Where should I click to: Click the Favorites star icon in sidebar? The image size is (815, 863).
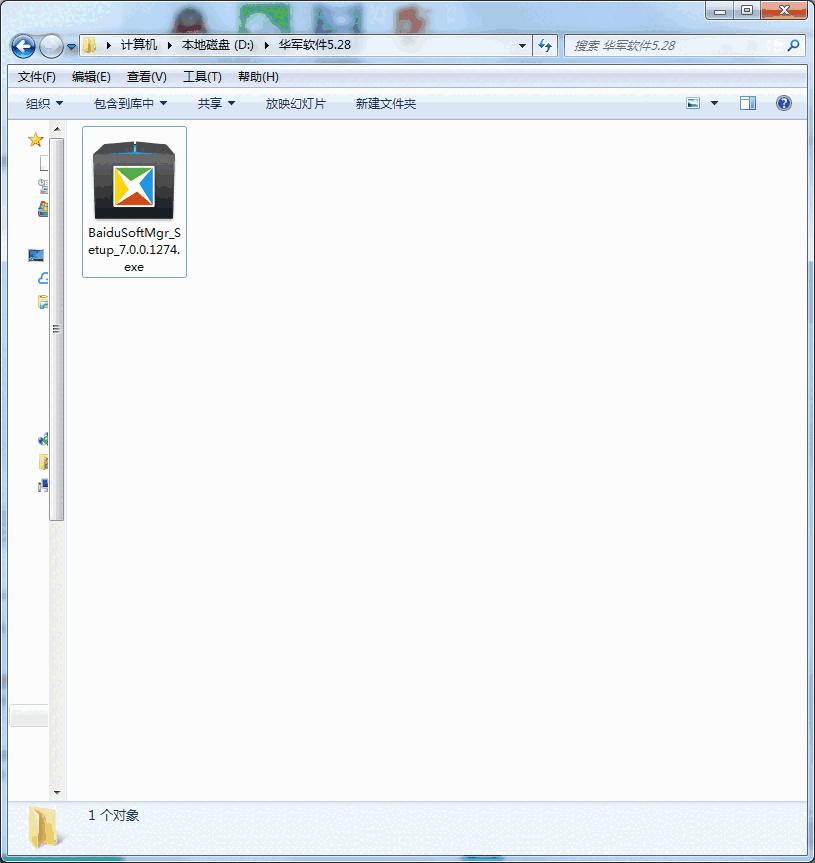[36, 139]
